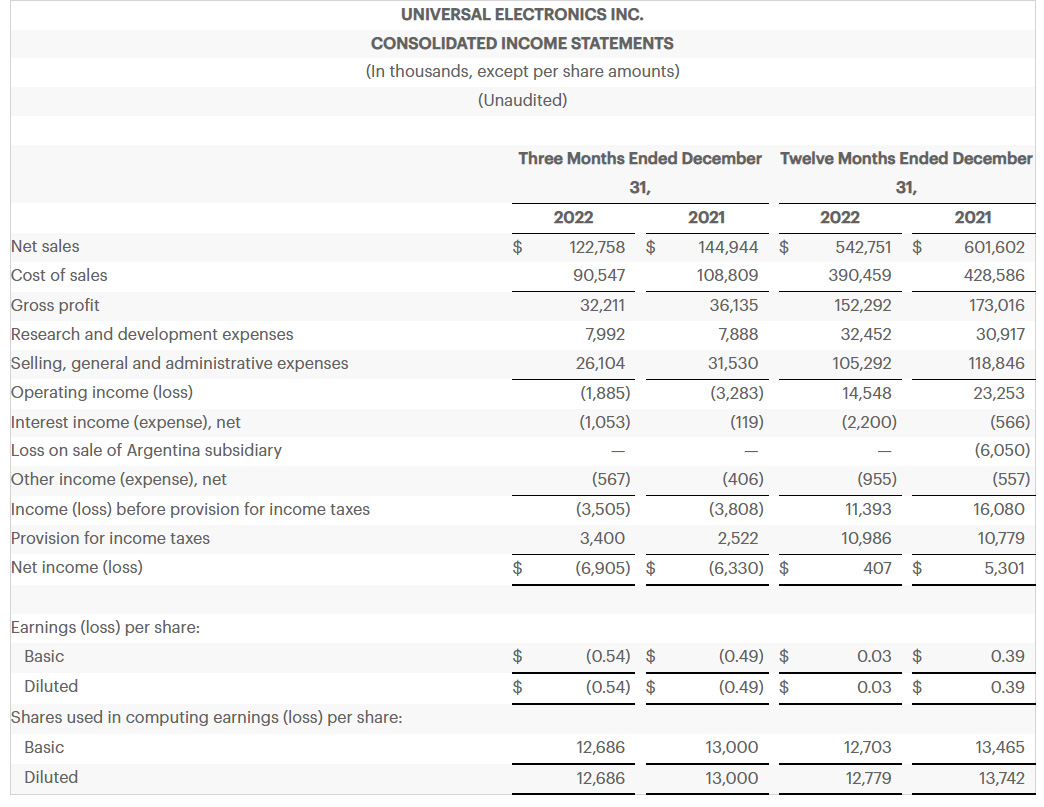Select the 'Net sales' row label
Viewport: 1044px width, 807px height.
[45, 246]
